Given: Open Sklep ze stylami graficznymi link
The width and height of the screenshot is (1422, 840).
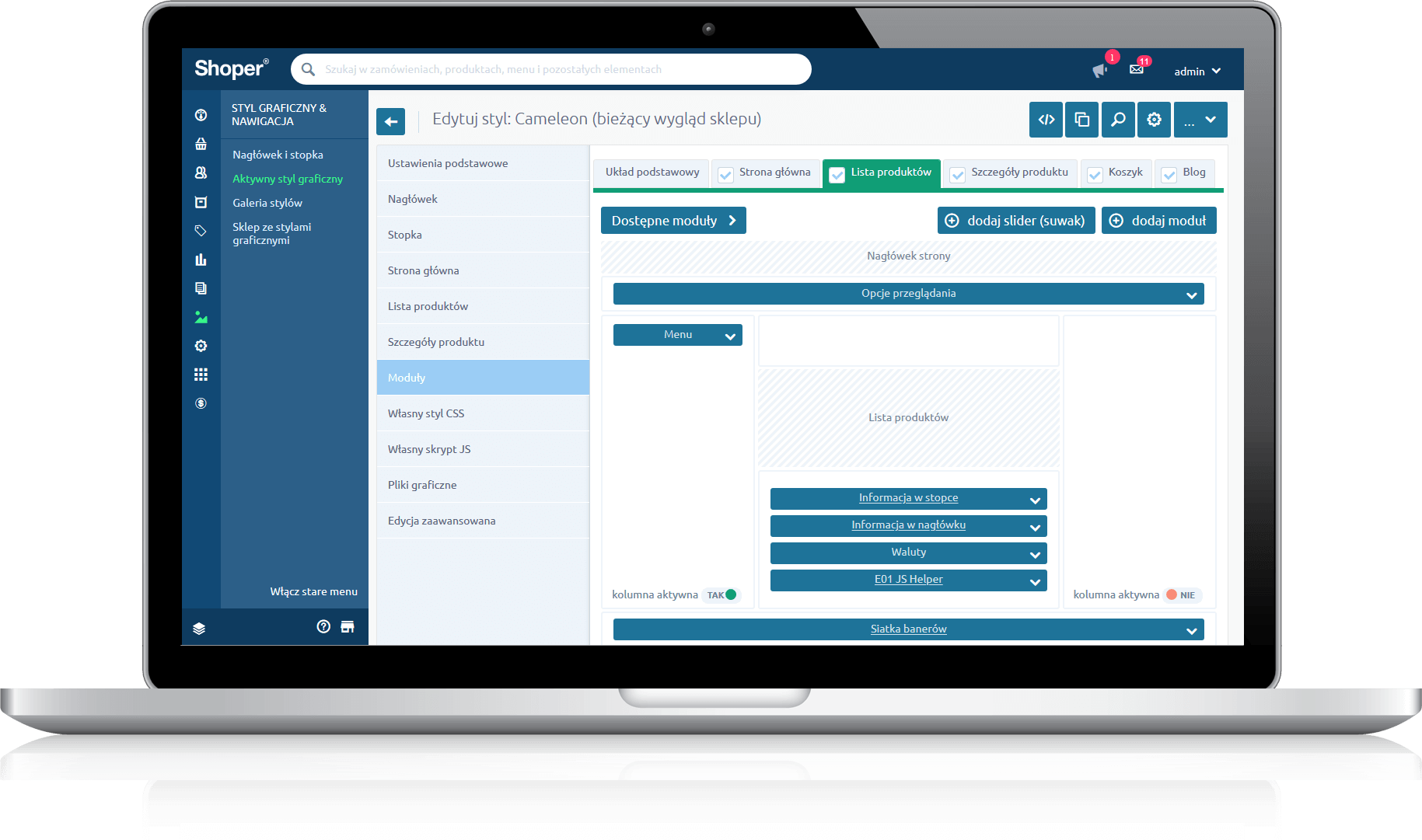Looking at the screenshot, I should click(272, 233).
